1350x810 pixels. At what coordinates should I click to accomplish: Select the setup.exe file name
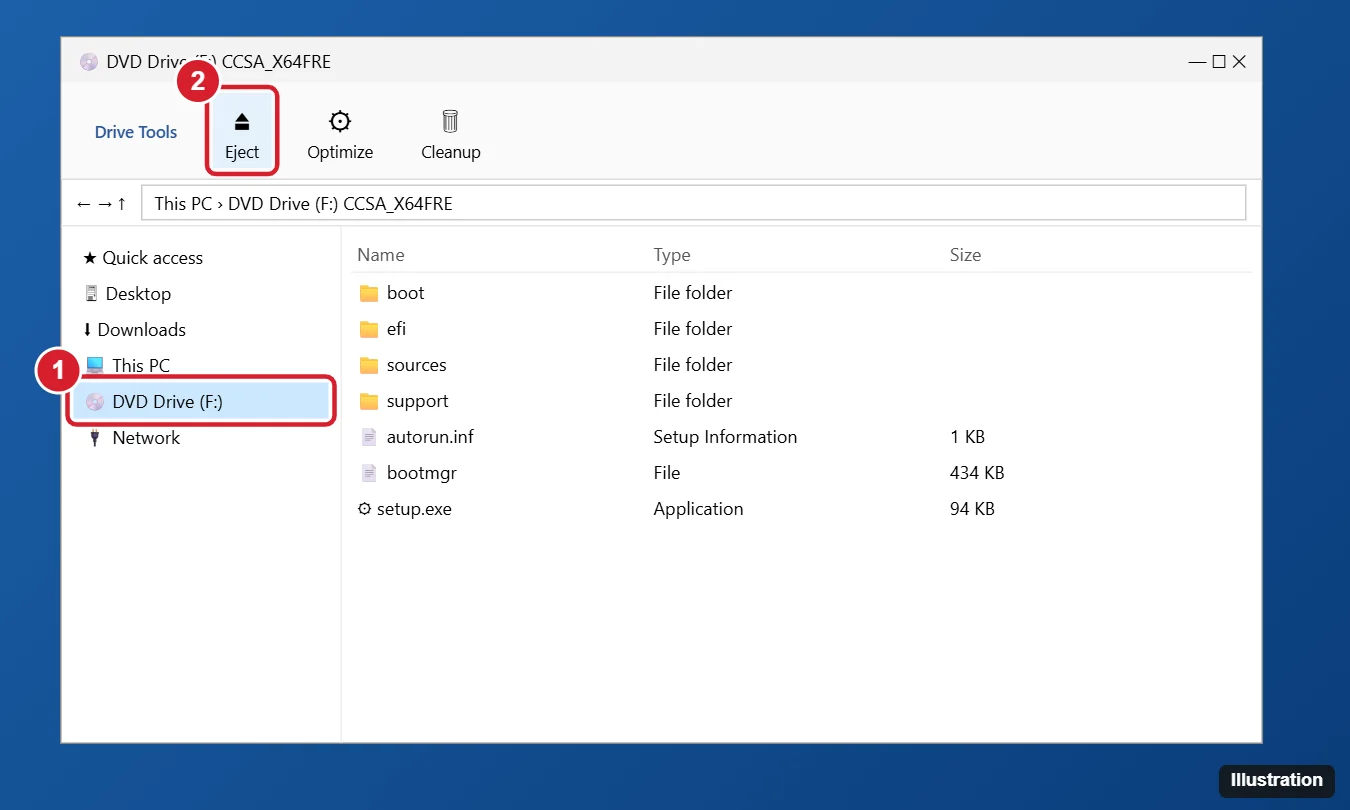[x=414, y=509]
